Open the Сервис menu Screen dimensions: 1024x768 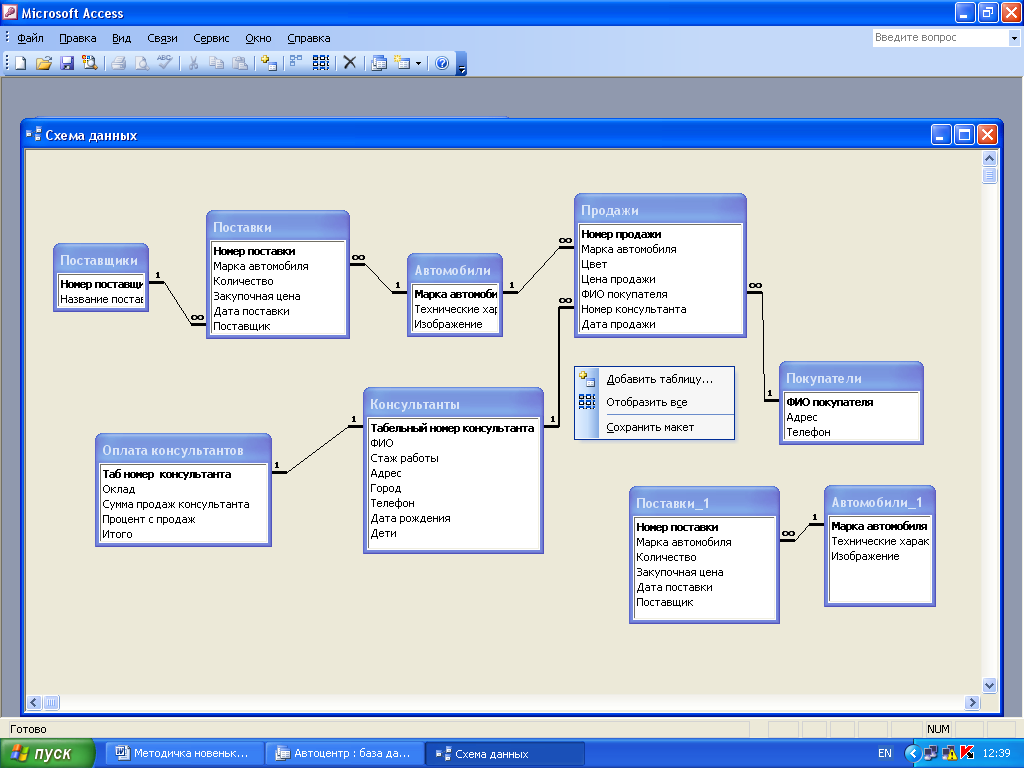(211, 38)
